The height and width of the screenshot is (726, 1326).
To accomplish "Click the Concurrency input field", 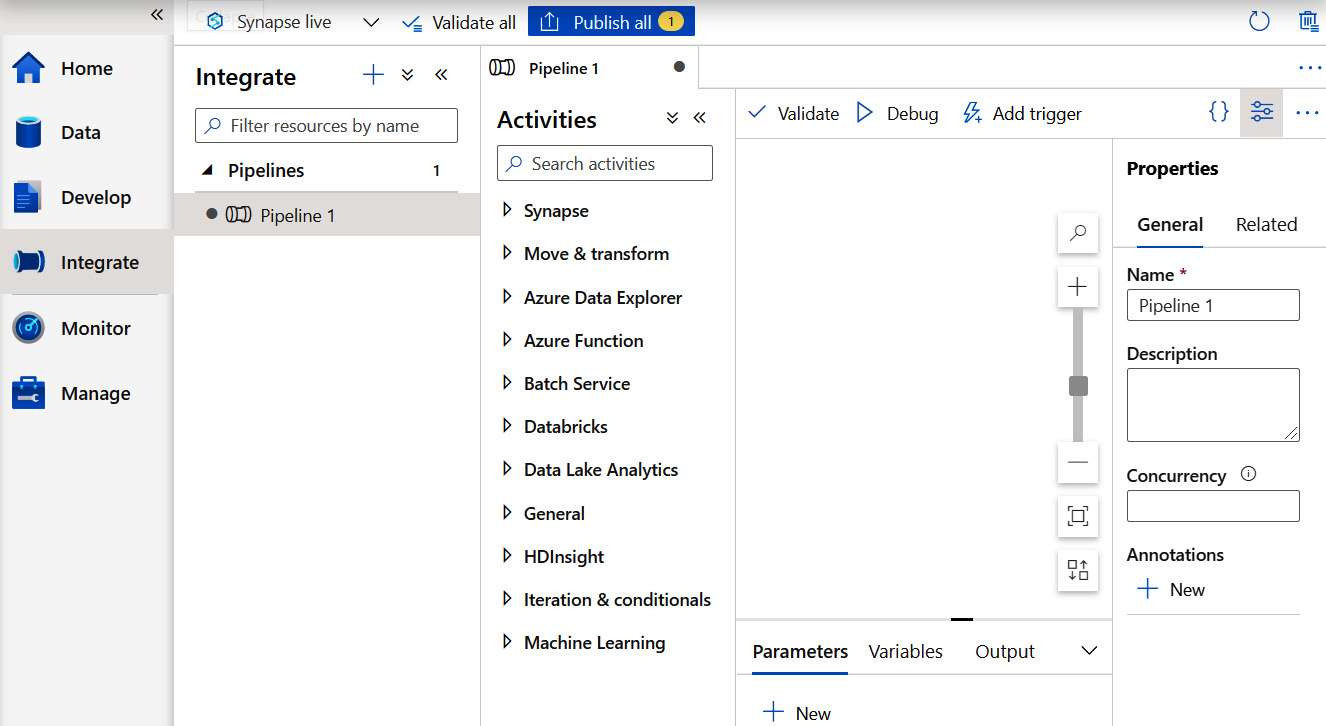I will coord(1213,506).
